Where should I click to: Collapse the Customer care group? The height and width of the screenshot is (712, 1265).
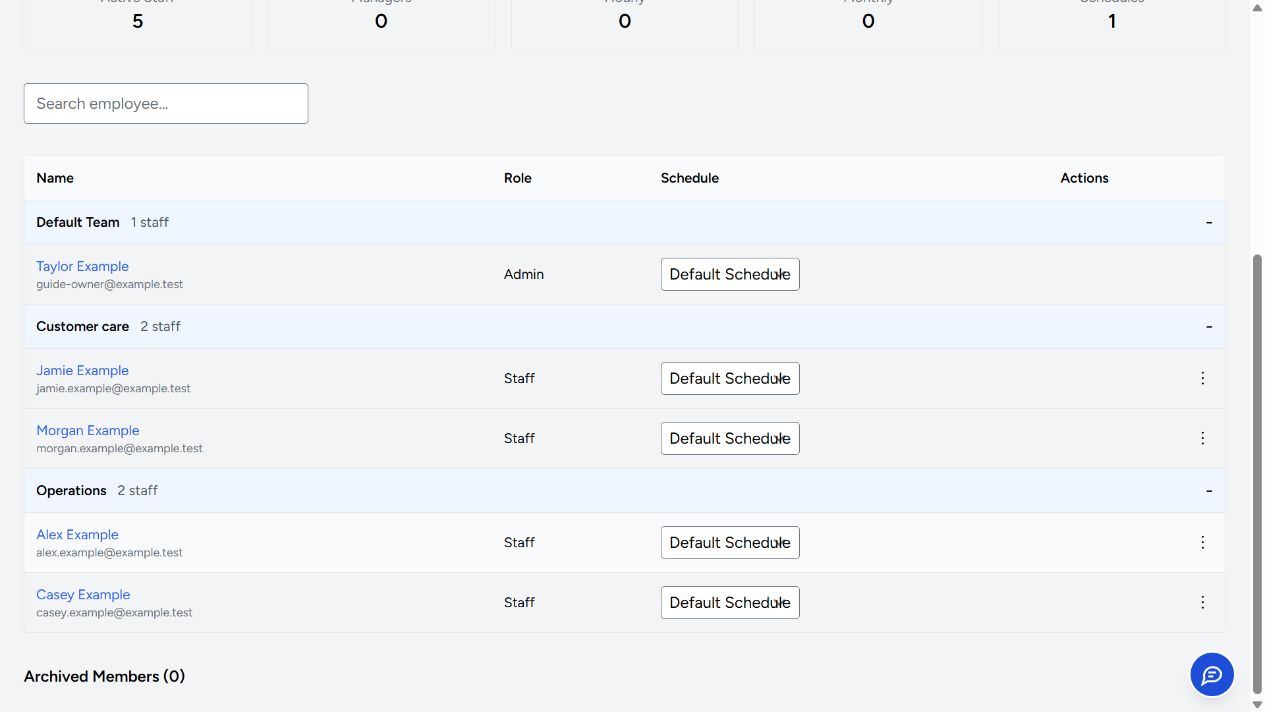[1208, 326]
